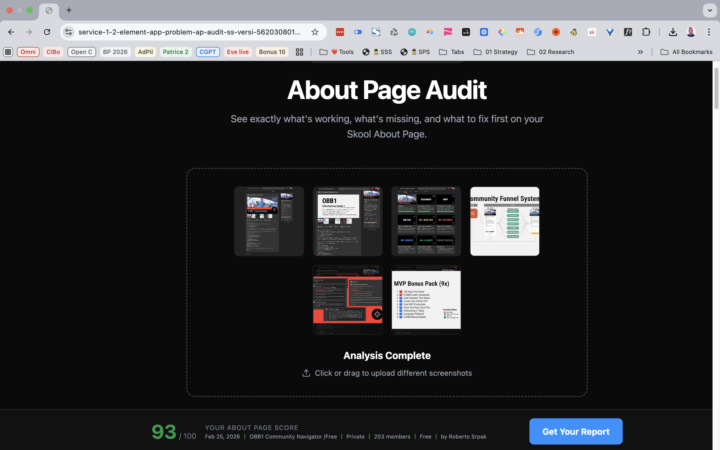Open the BP 2026 bookmark
Image resolution: width=720 pixels, height=450 pixels.
tap(115, 52)
